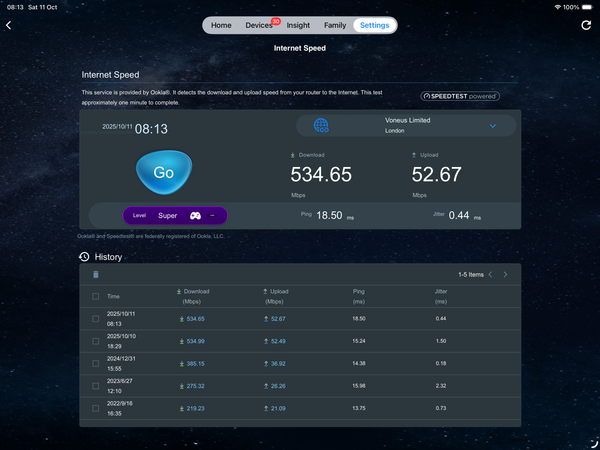Click the refresh icon in top bar
This screenshot has height=450, width=600.
(x=586, y=25)
